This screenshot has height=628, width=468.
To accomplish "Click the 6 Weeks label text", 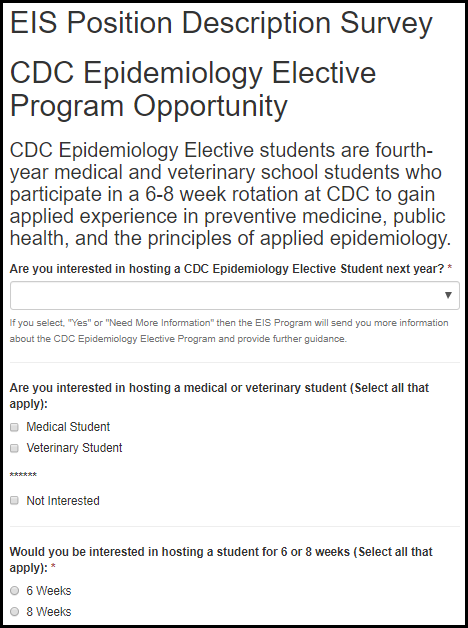I will click(49, 591).
